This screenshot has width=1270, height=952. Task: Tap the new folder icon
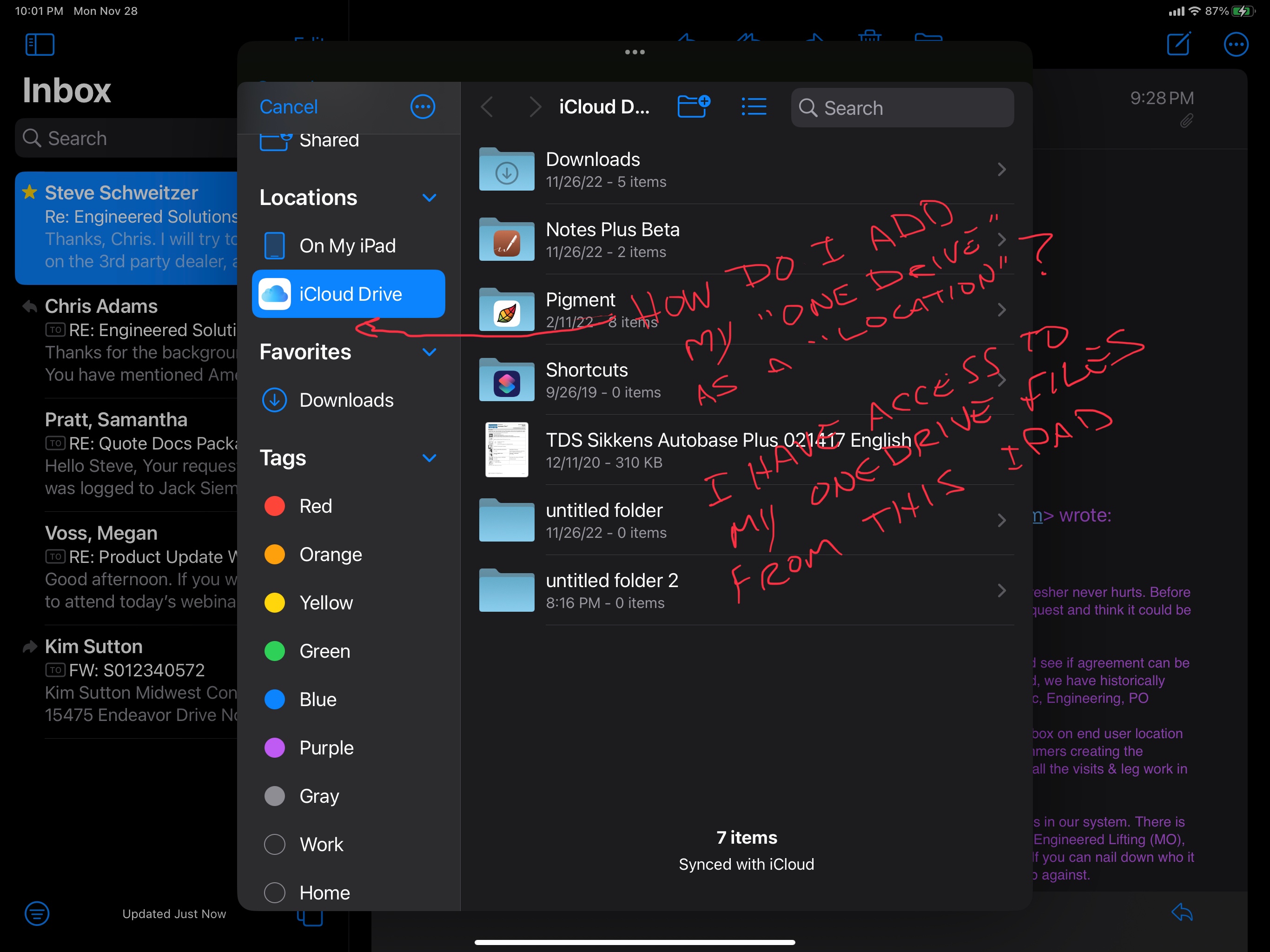coord(694,107)
